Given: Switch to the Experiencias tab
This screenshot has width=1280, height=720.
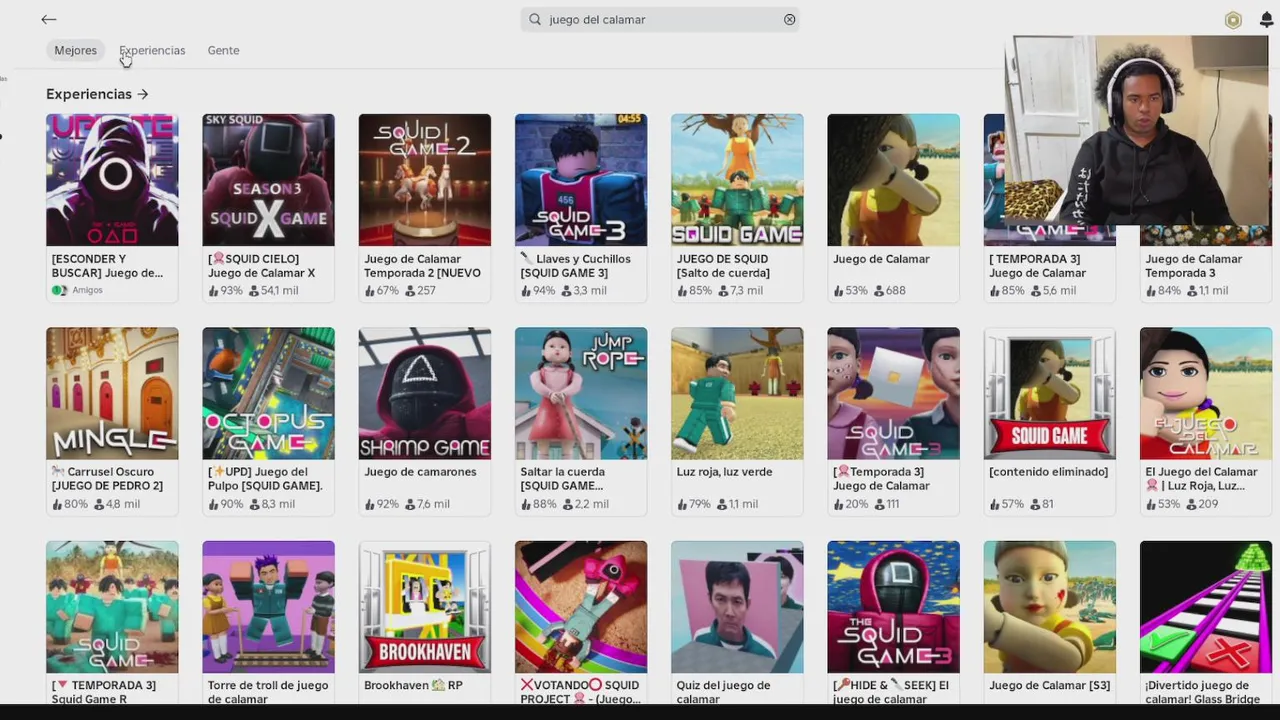Looking at the screenshot, I should point(152,50).
